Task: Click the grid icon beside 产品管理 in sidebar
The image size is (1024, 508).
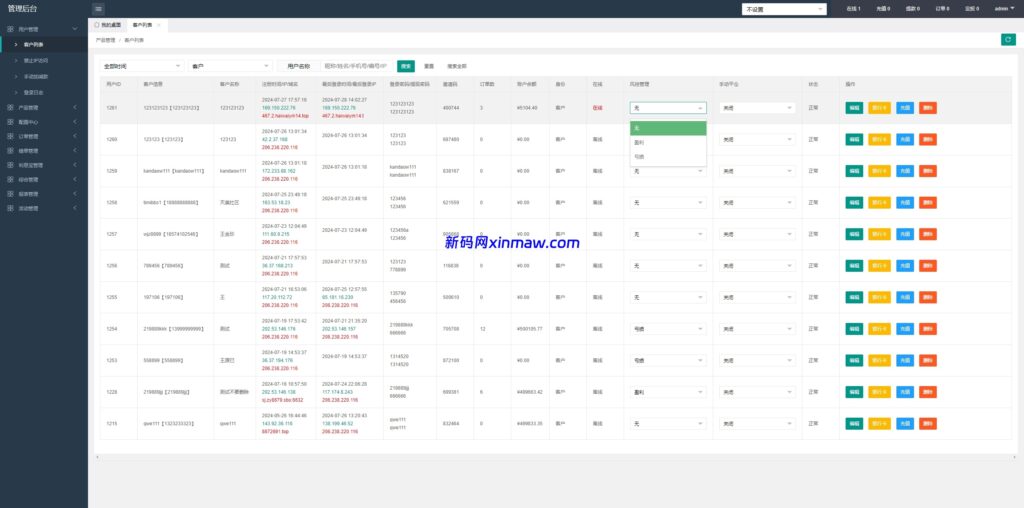Action: [10, 107]
